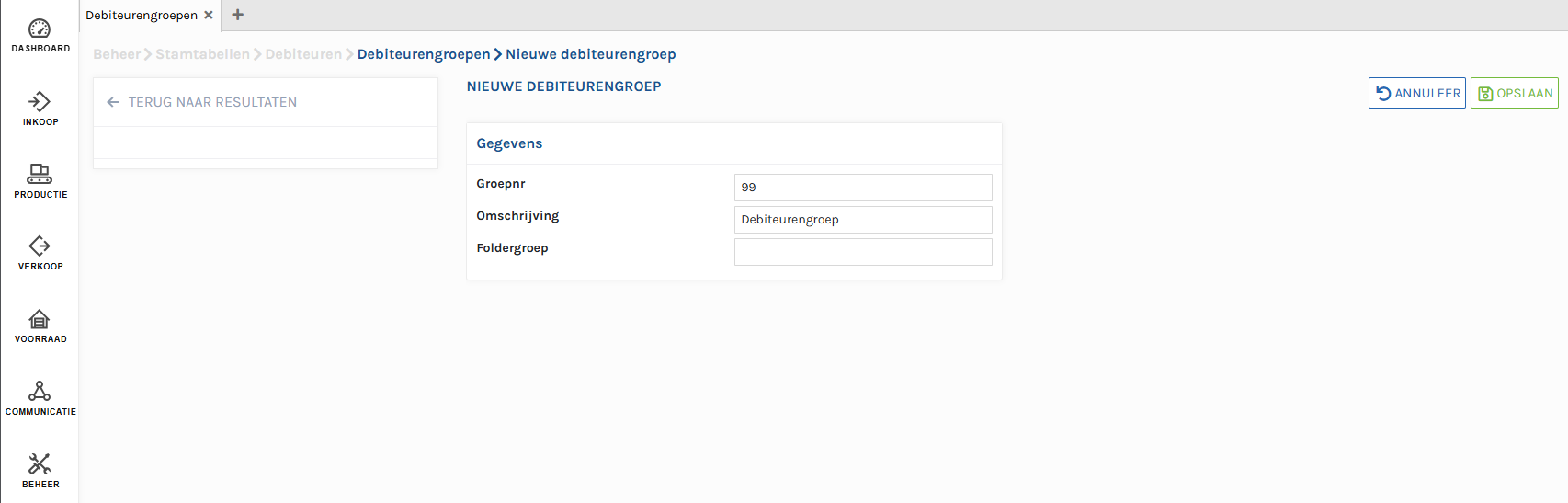Navigate to Beheer breadcrumb

pos(117,54)
